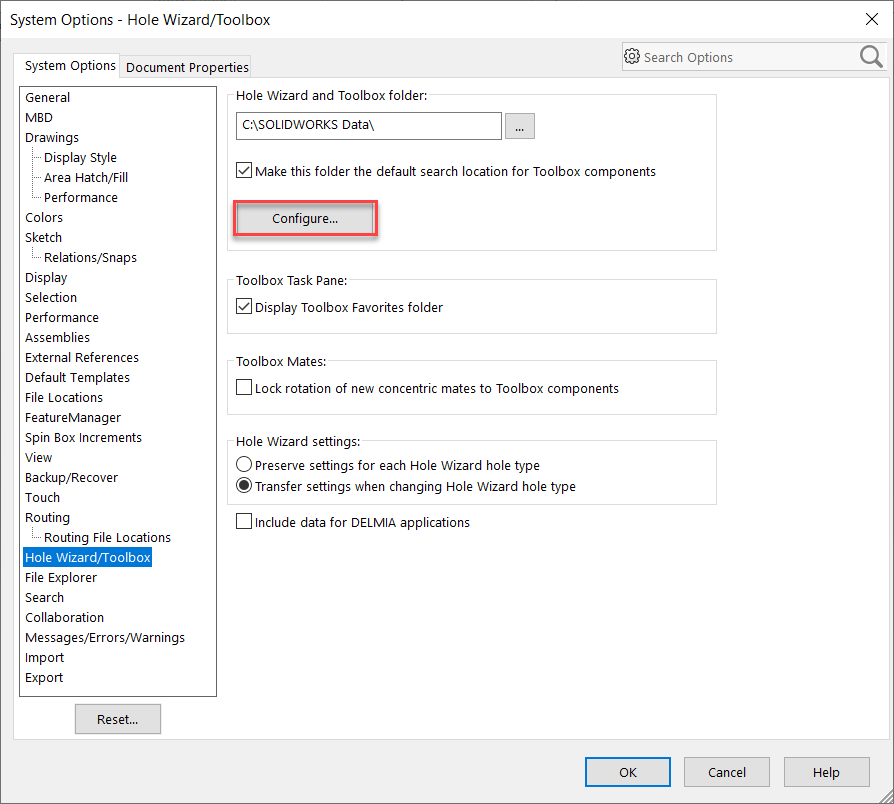Select Transfer settings when changing hole type
894x804 pixels.
tap(244, 487)
